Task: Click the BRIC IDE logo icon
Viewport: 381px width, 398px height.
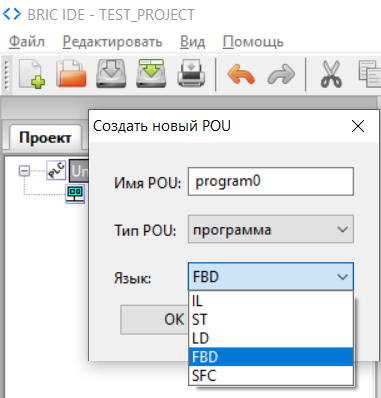Action: 12,14
